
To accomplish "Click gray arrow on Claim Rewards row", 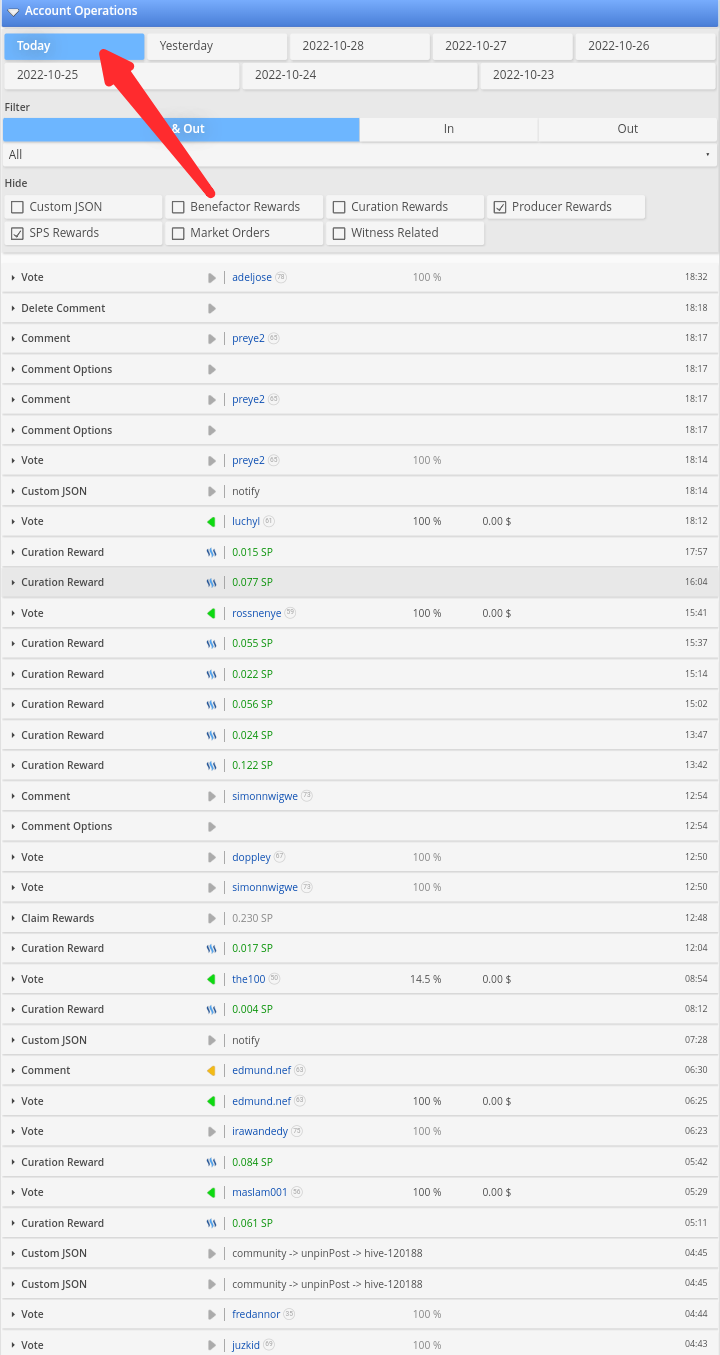I will (x=211, y=918).
